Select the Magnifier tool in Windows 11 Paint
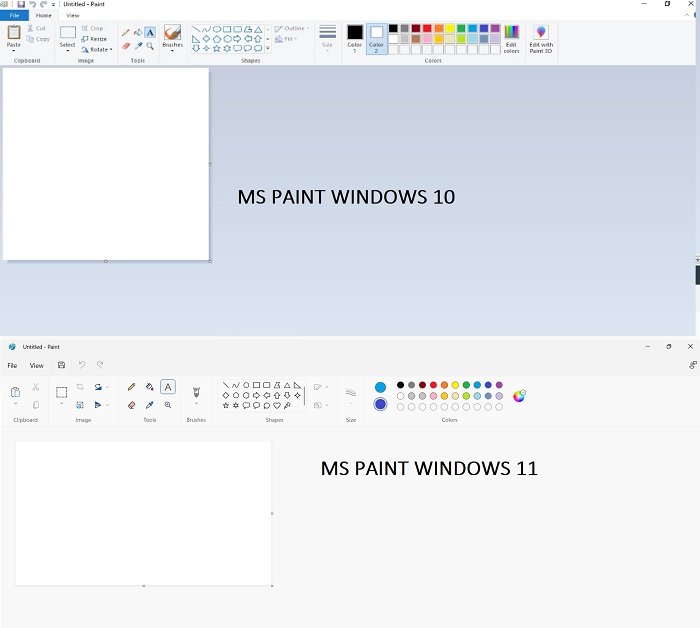Viewport: 700px width, 628px height. [168, 405]
